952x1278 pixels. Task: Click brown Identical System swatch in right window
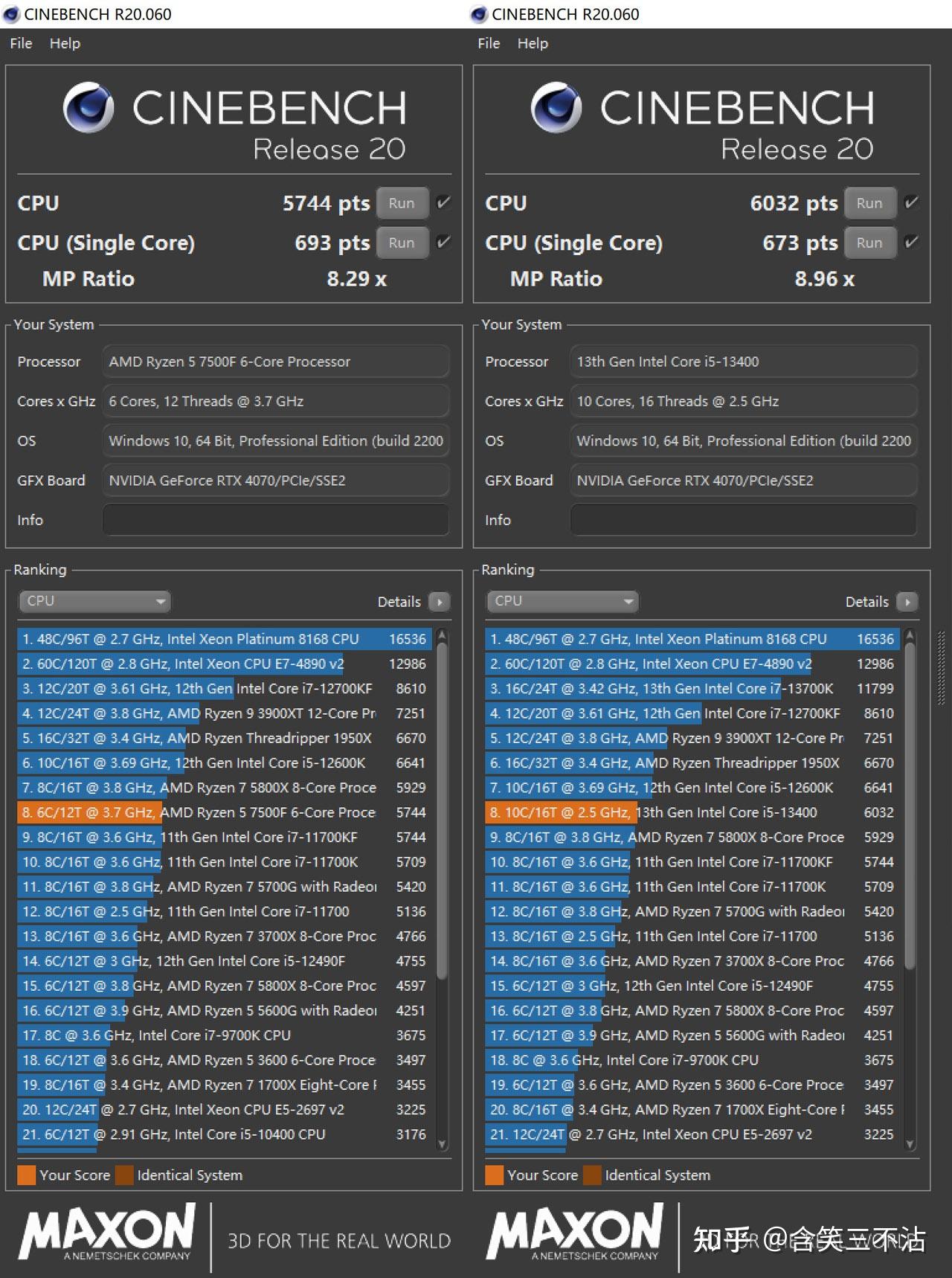[592, 1175]
